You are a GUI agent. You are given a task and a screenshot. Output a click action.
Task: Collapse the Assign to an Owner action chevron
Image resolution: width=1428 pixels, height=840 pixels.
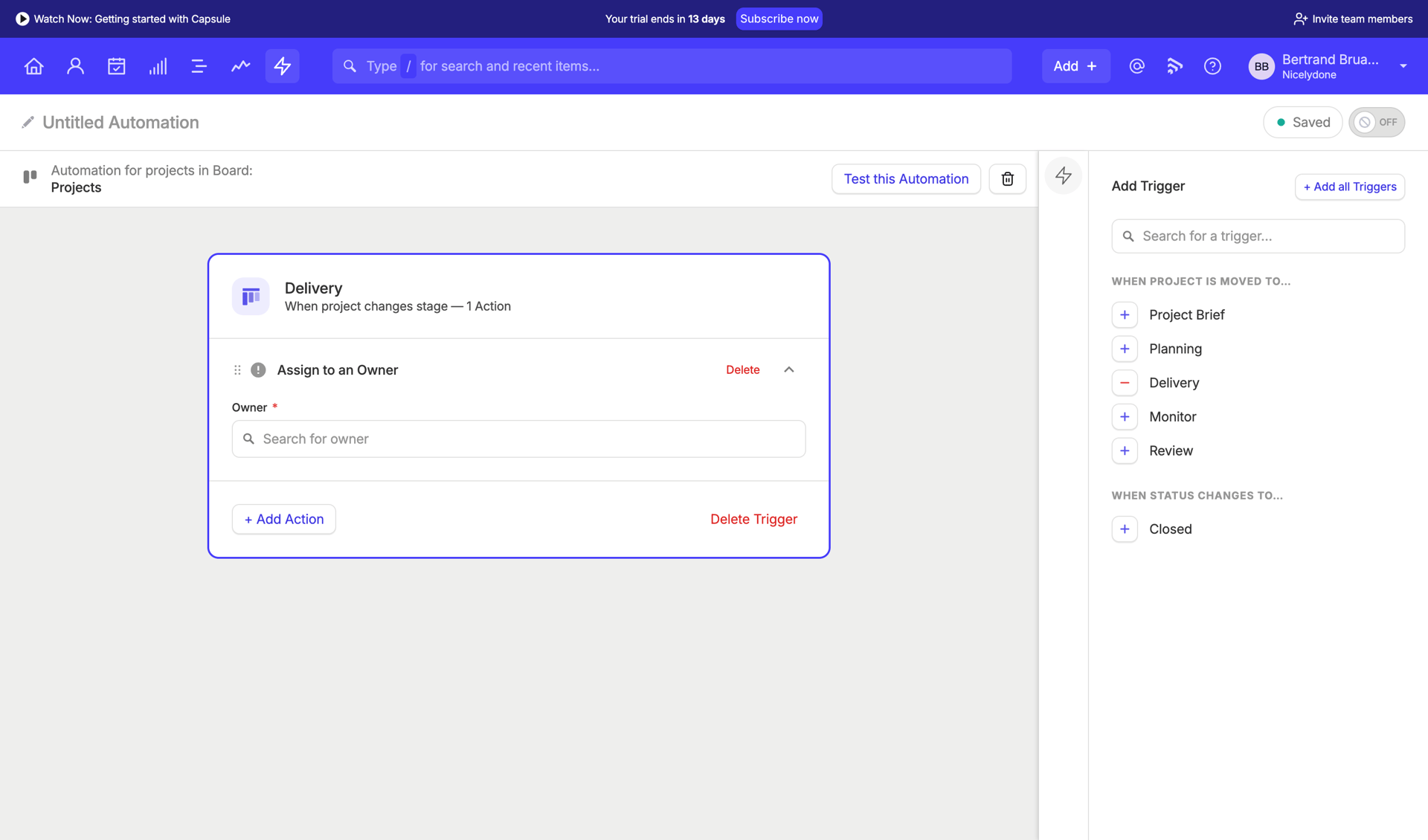[x=788, y=369]
